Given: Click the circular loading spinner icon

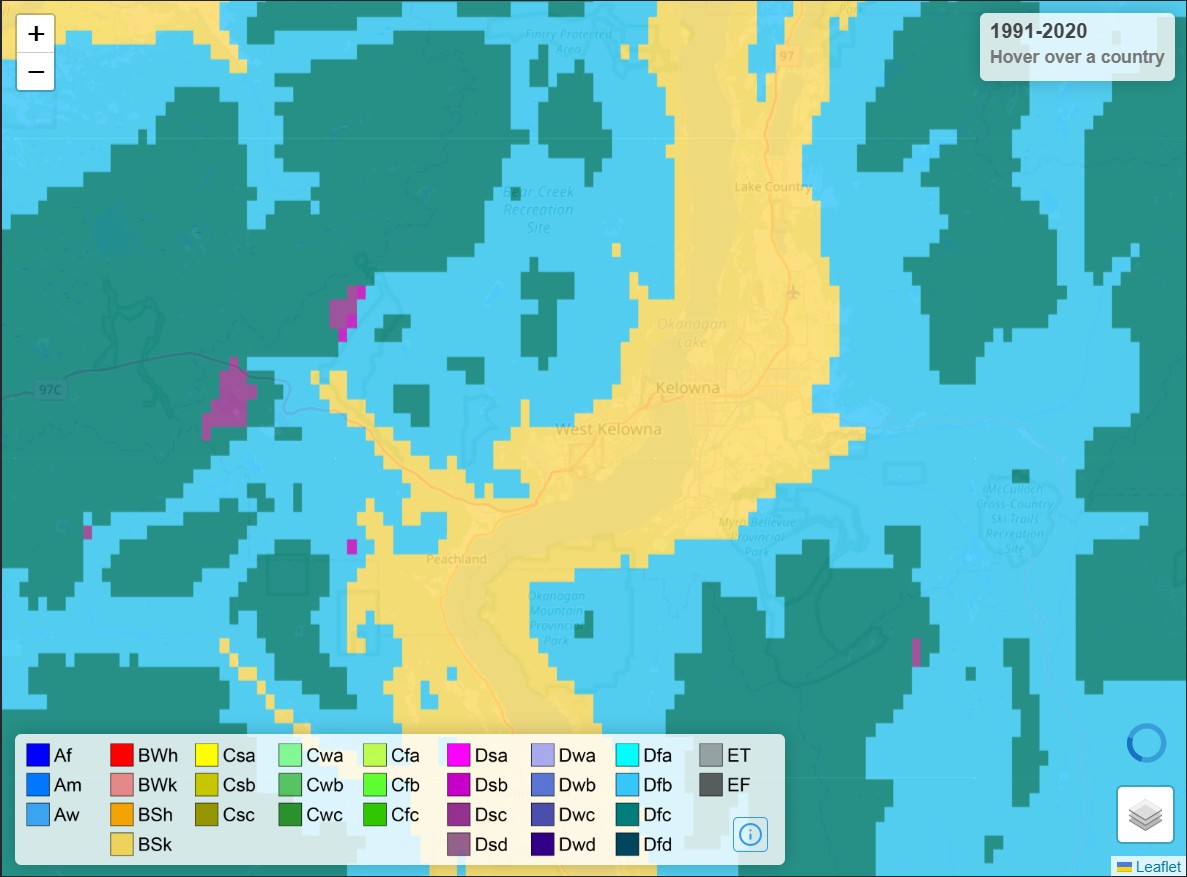Looking at the screenshot, I should 1146,743.
